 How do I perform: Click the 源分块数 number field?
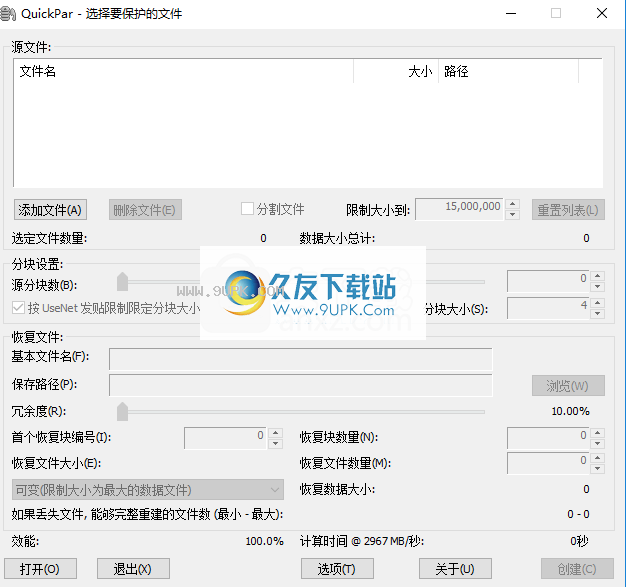click(x=548, y=281)
